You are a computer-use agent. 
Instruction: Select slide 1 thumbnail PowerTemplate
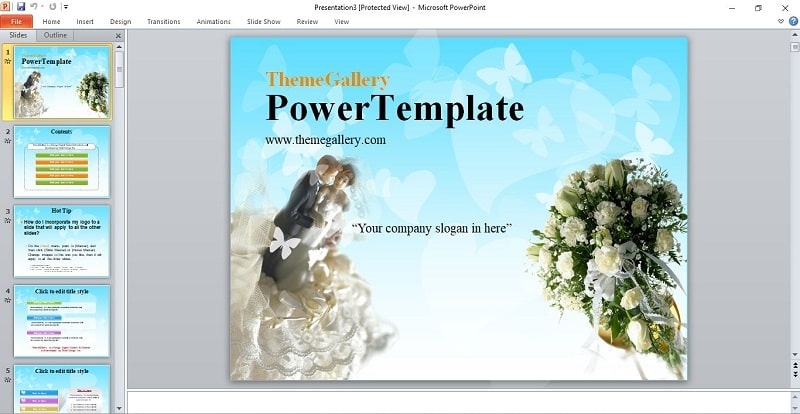pyautogui.click(x=62, y=82)
